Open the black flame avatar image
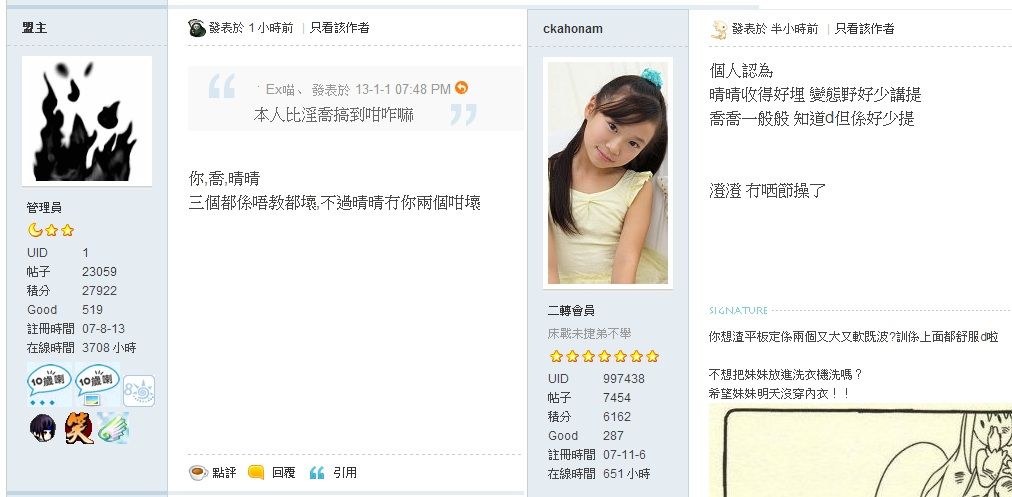1012x497 pixels. [x=87, y=121]
